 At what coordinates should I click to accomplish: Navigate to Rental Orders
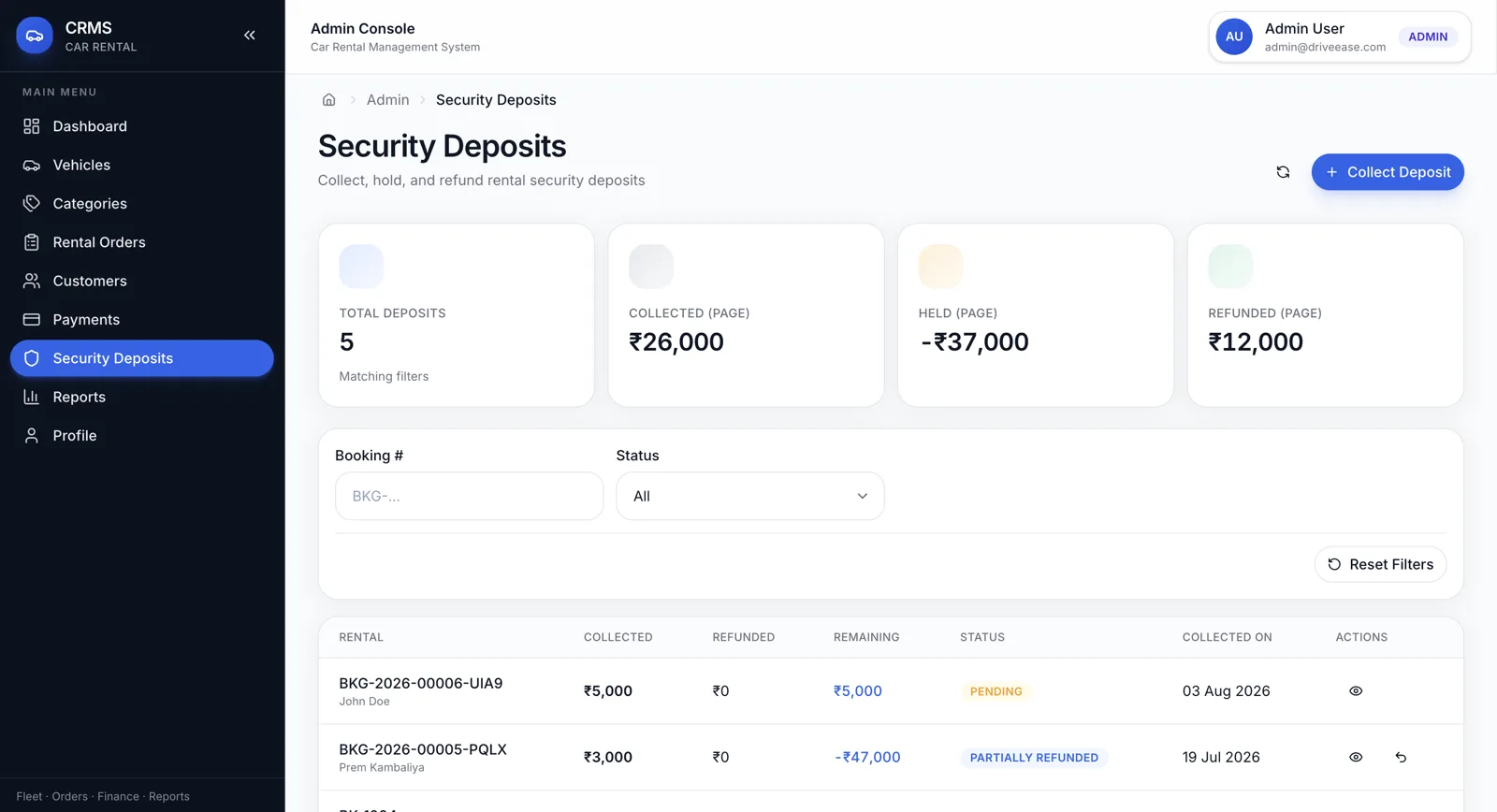(142, 242)
